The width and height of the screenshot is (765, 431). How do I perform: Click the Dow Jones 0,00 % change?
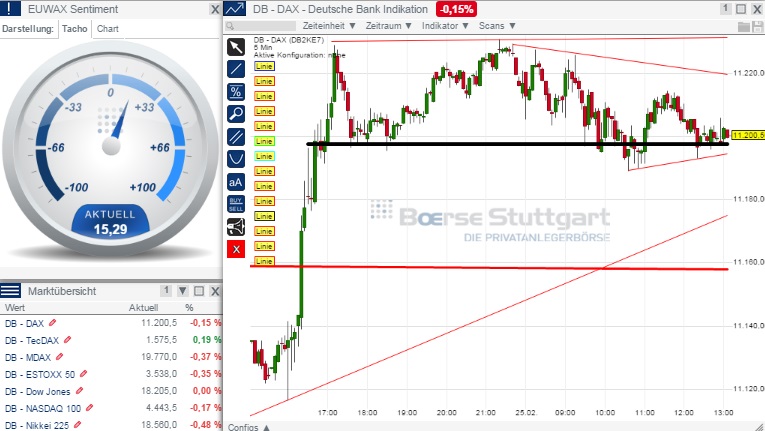point(207,391)
